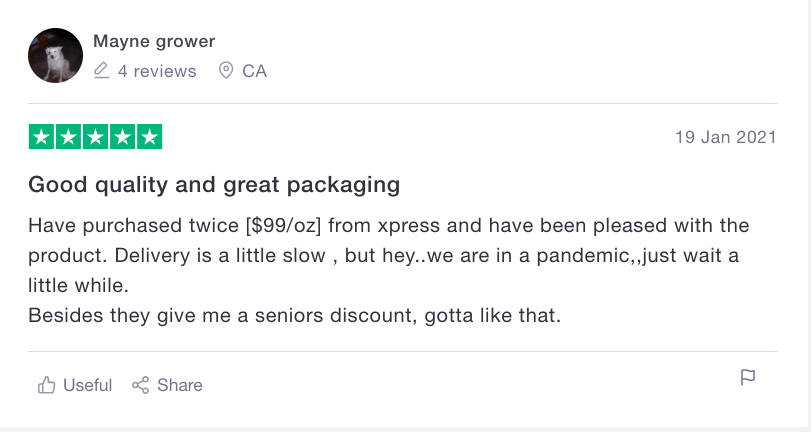This screenshot has width=811, height=432.
Task: Click the share network icon
Action: (141, 385)
